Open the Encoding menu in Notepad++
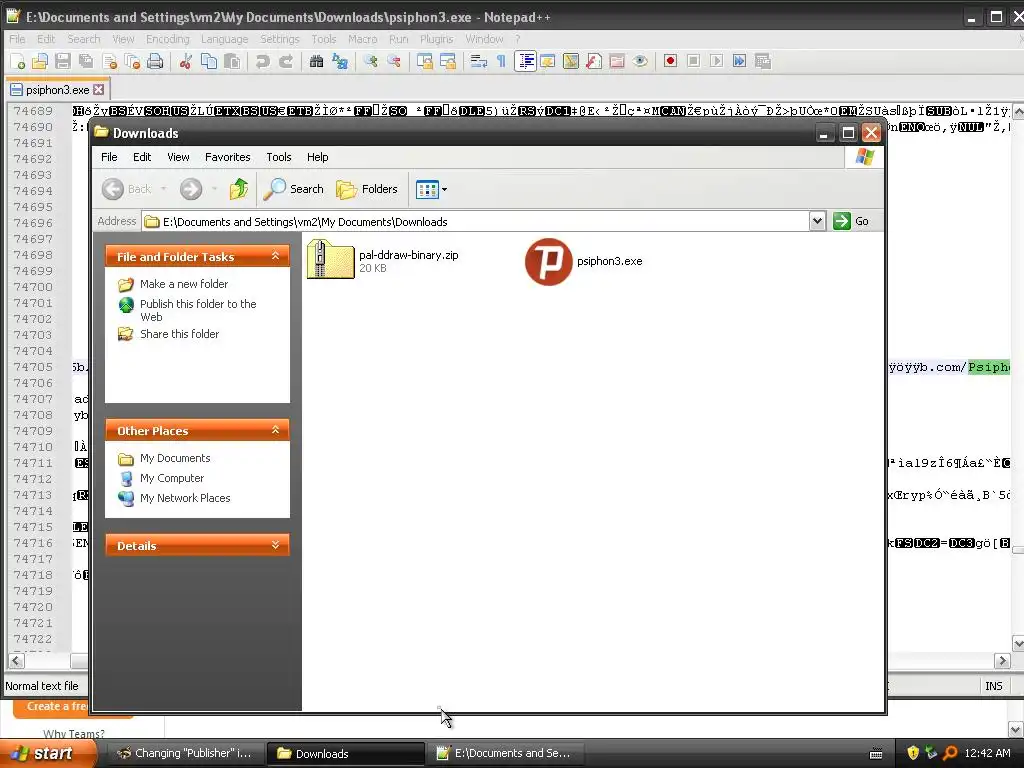The image size is (1024, 768). [x=167, y=39]
